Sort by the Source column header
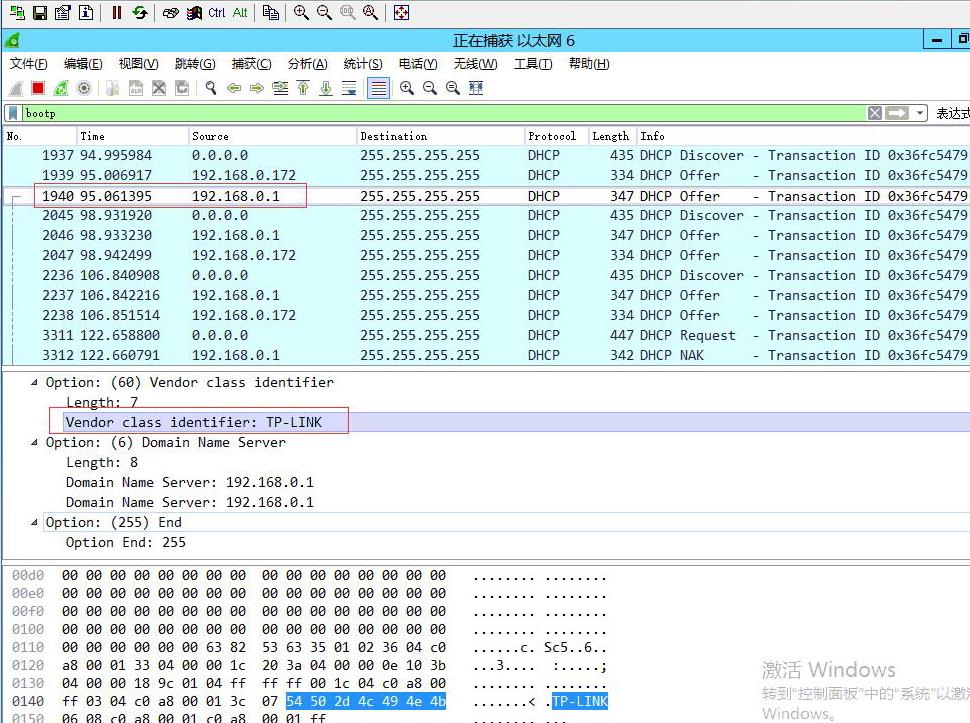The height and width of the screenshot is (723, 970). (x=272, y=136)
